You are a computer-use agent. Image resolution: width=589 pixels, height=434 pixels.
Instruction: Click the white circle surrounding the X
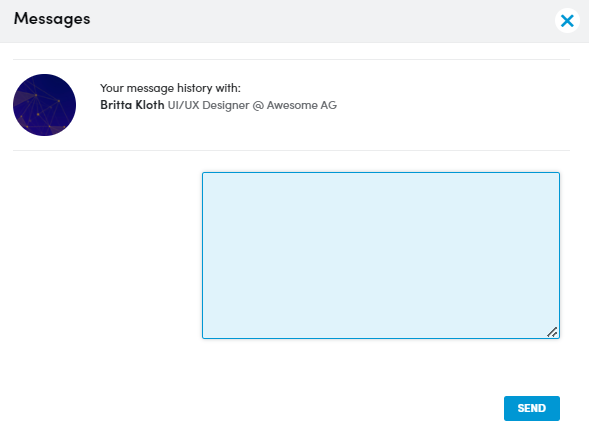(x=567, y=21)
